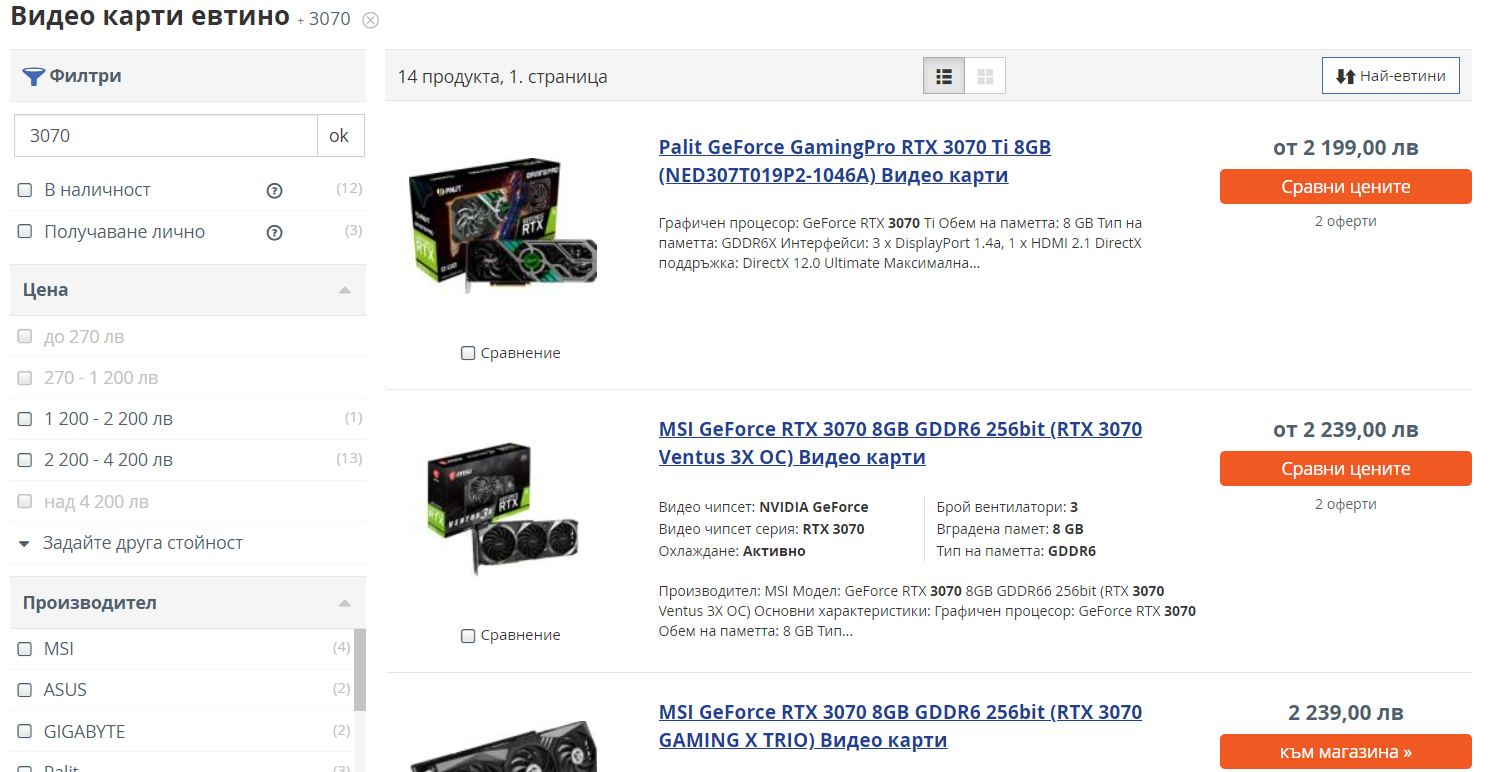Remove the 3070 search filter tag
The width and height of the screenshot is (1503, 772).
[x=371, y=20]
